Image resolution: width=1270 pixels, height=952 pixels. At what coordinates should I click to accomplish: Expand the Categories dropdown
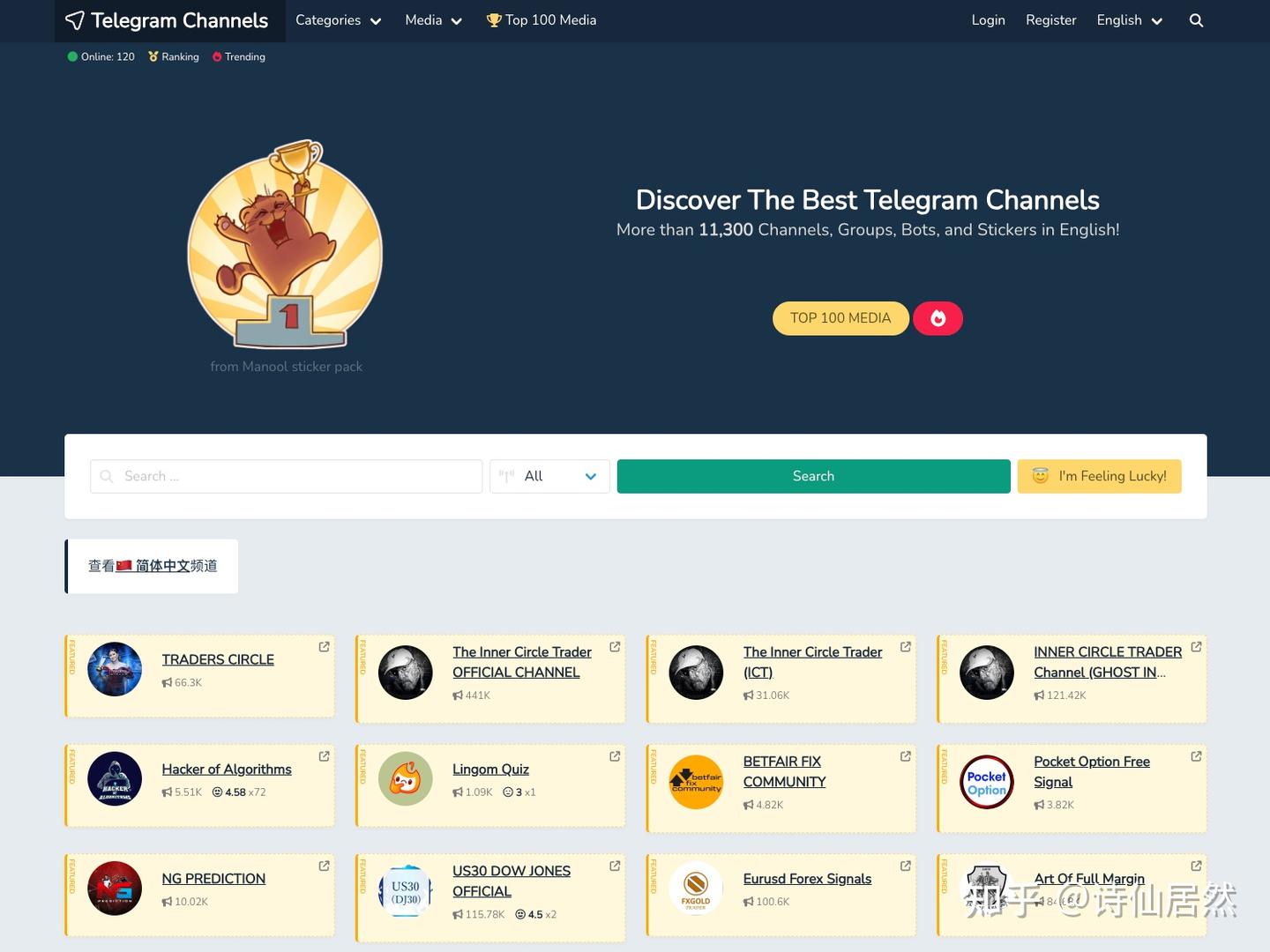(338, 20)
